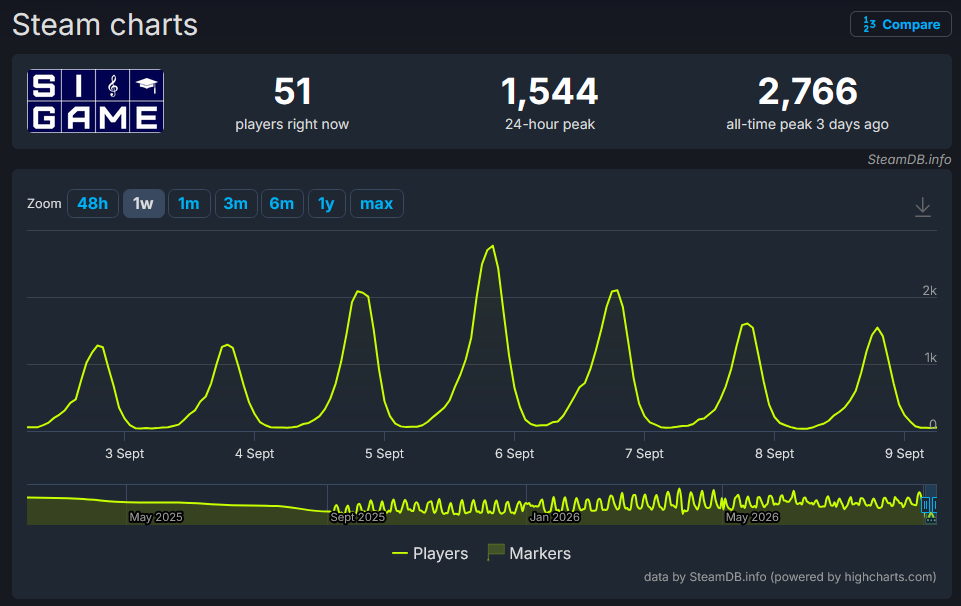Click the numbered icon in Compare button

869,25
